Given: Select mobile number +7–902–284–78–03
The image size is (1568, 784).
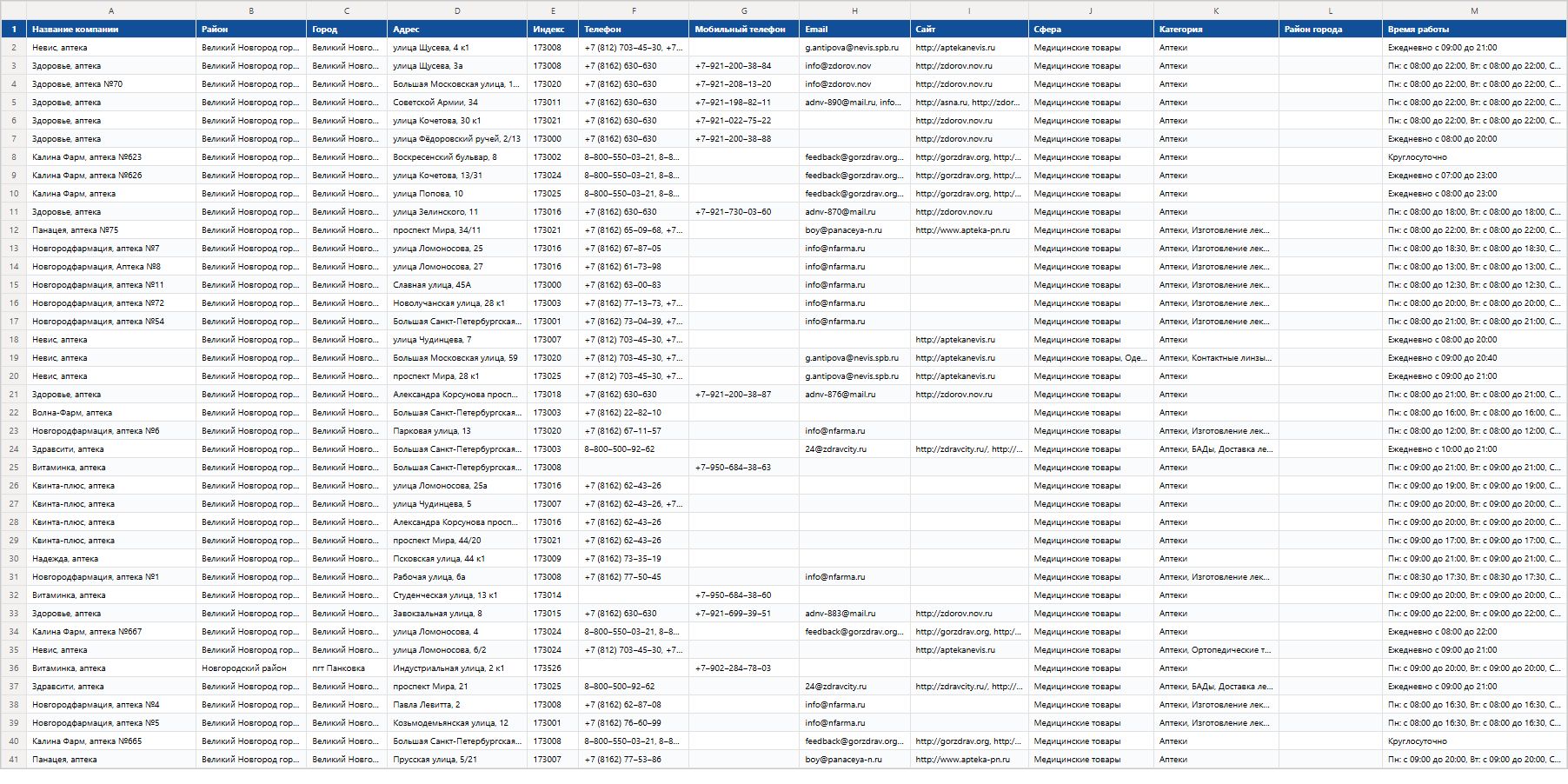Looking at the screenshot, I should tap(744, 668).
